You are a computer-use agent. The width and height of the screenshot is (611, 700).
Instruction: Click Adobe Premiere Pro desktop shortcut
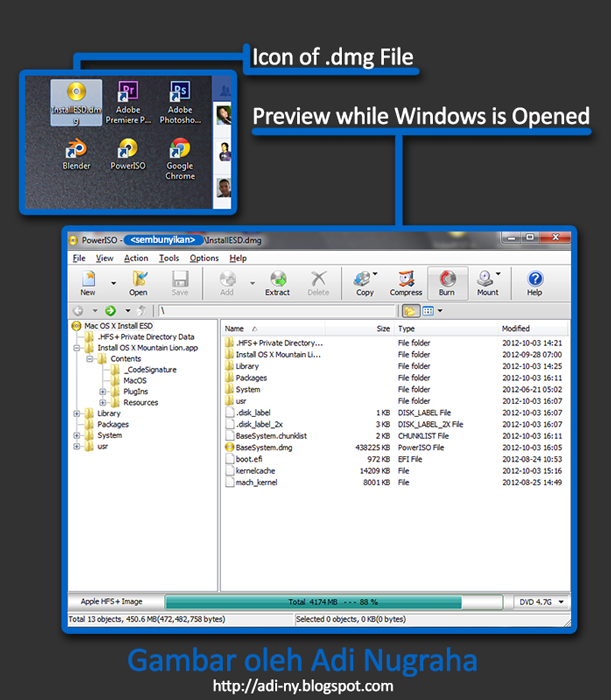point(128,103)
